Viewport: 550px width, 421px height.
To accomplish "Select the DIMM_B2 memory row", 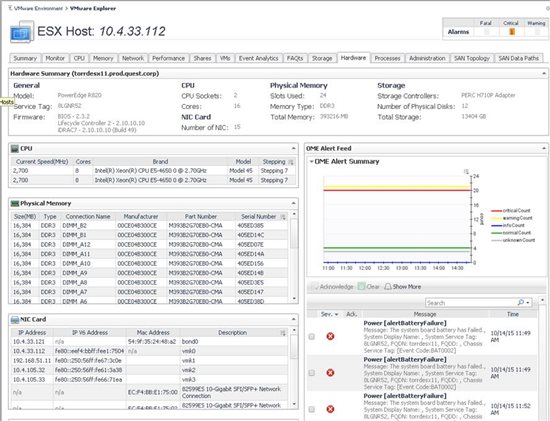I will point(150,226).
